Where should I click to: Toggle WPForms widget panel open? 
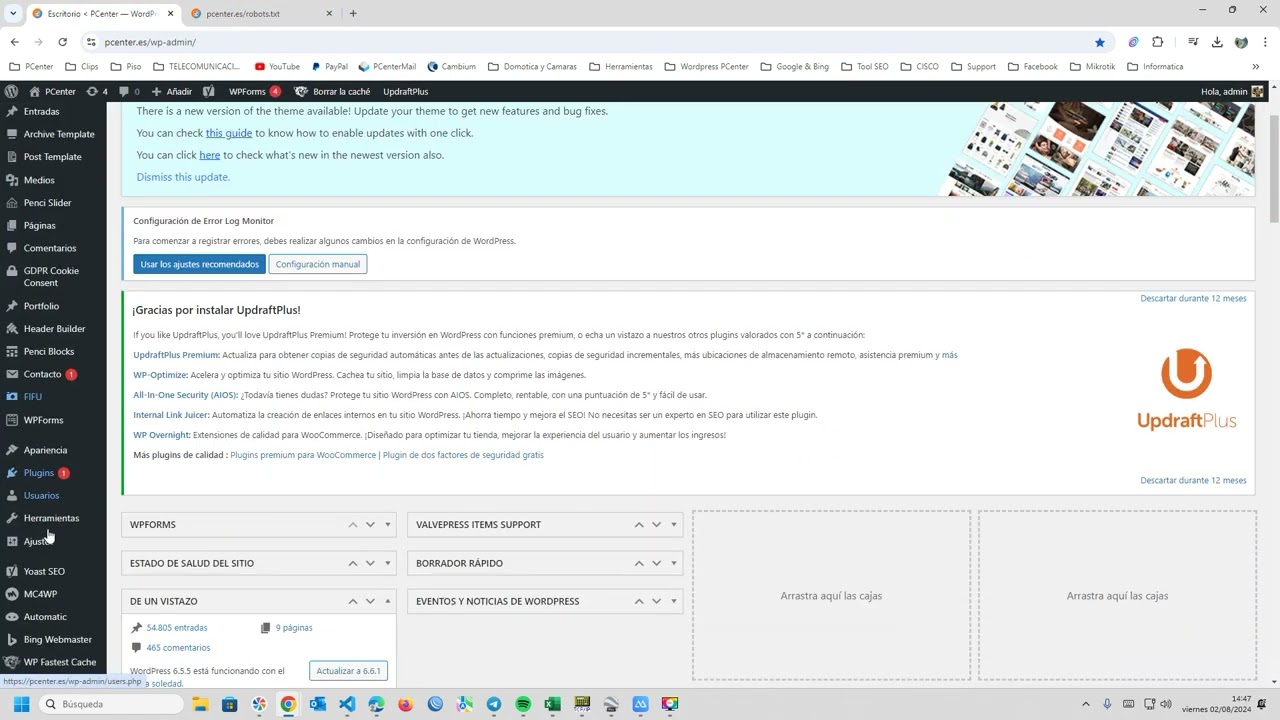[388, 525]
